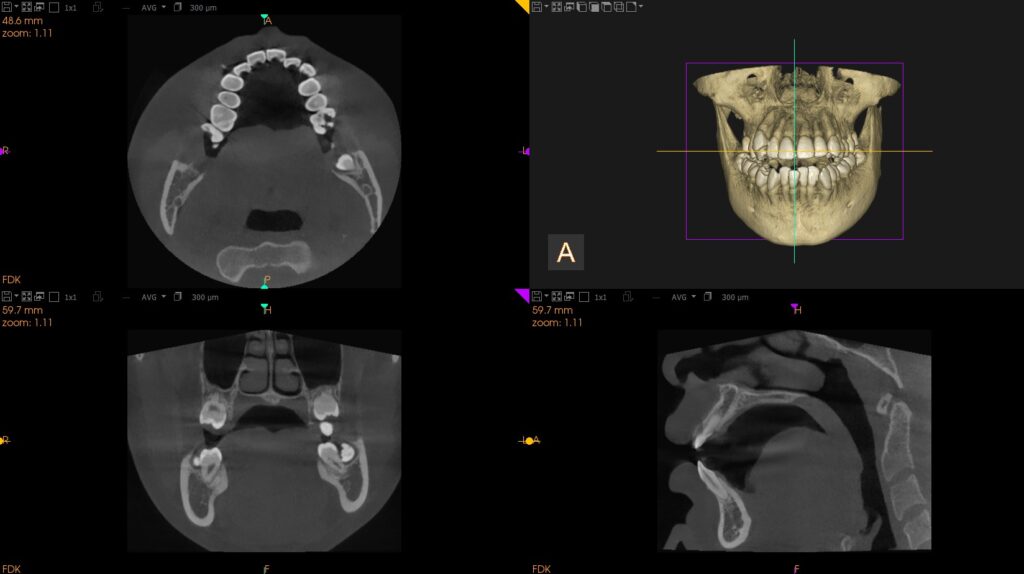
Task: Toggle the square layout box in the sagittal toolbar
Action: click(584, 297)
